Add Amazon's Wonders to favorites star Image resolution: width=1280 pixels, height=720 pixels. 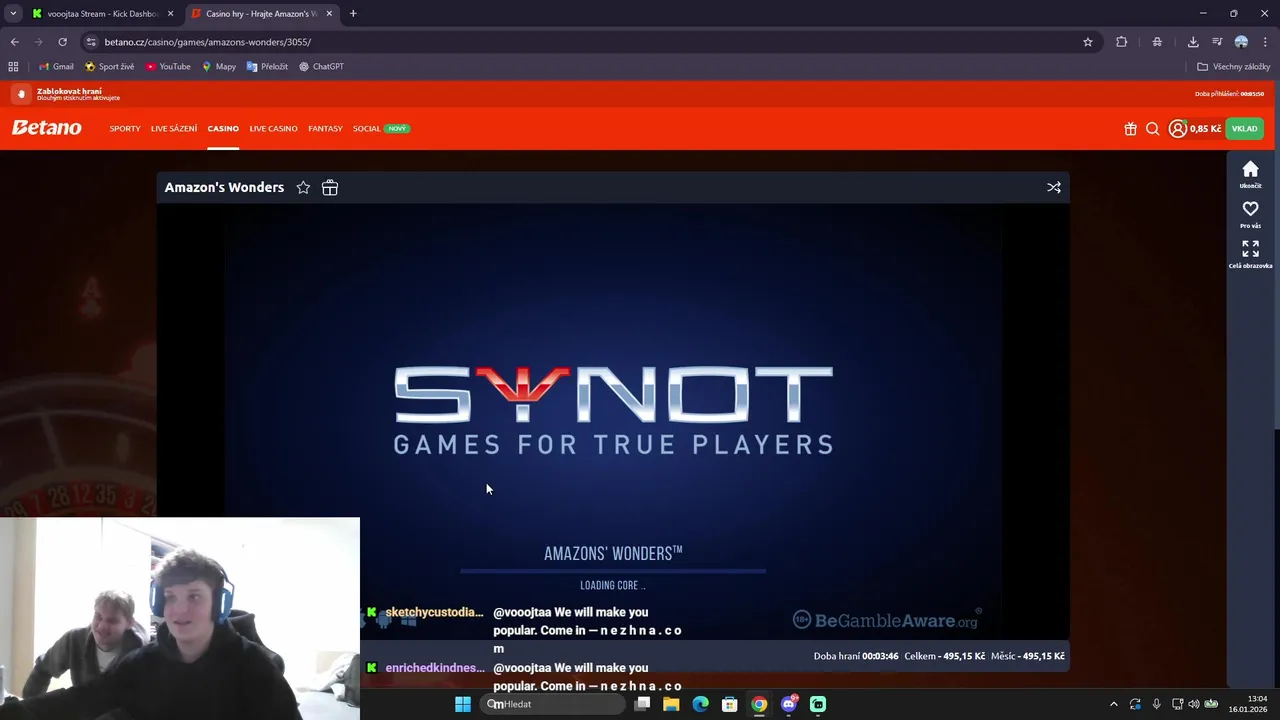point(303,187)
